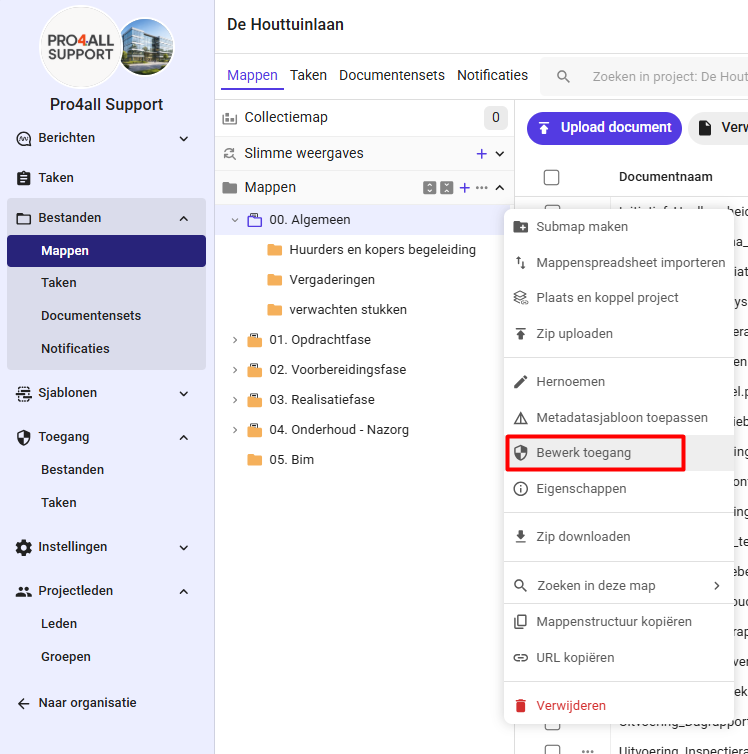748x754 pixels.
Task: Expand the Slimme weergaves chevron
Action: (500, 154)
